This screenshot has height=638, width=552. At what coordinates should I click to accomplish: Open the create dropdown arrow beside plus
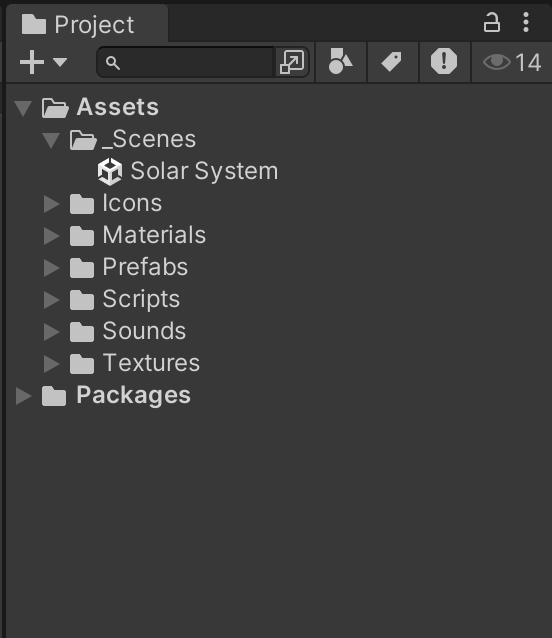(x=60, y=62)
